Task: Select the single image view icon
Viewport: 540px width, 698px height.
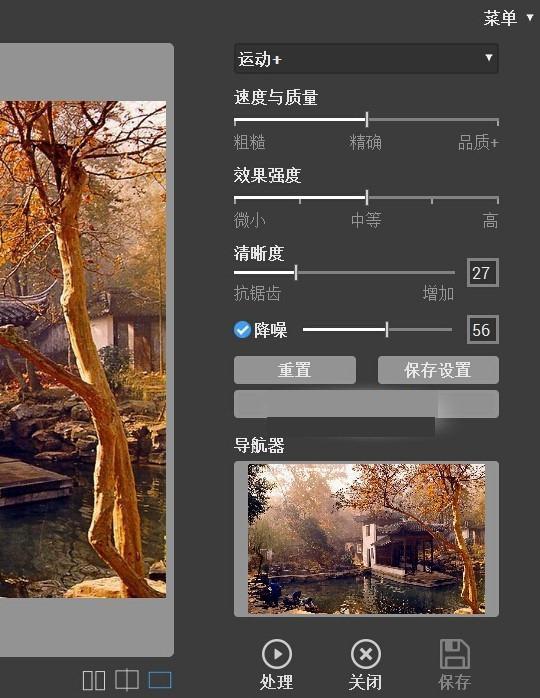Action: point(160,680)
